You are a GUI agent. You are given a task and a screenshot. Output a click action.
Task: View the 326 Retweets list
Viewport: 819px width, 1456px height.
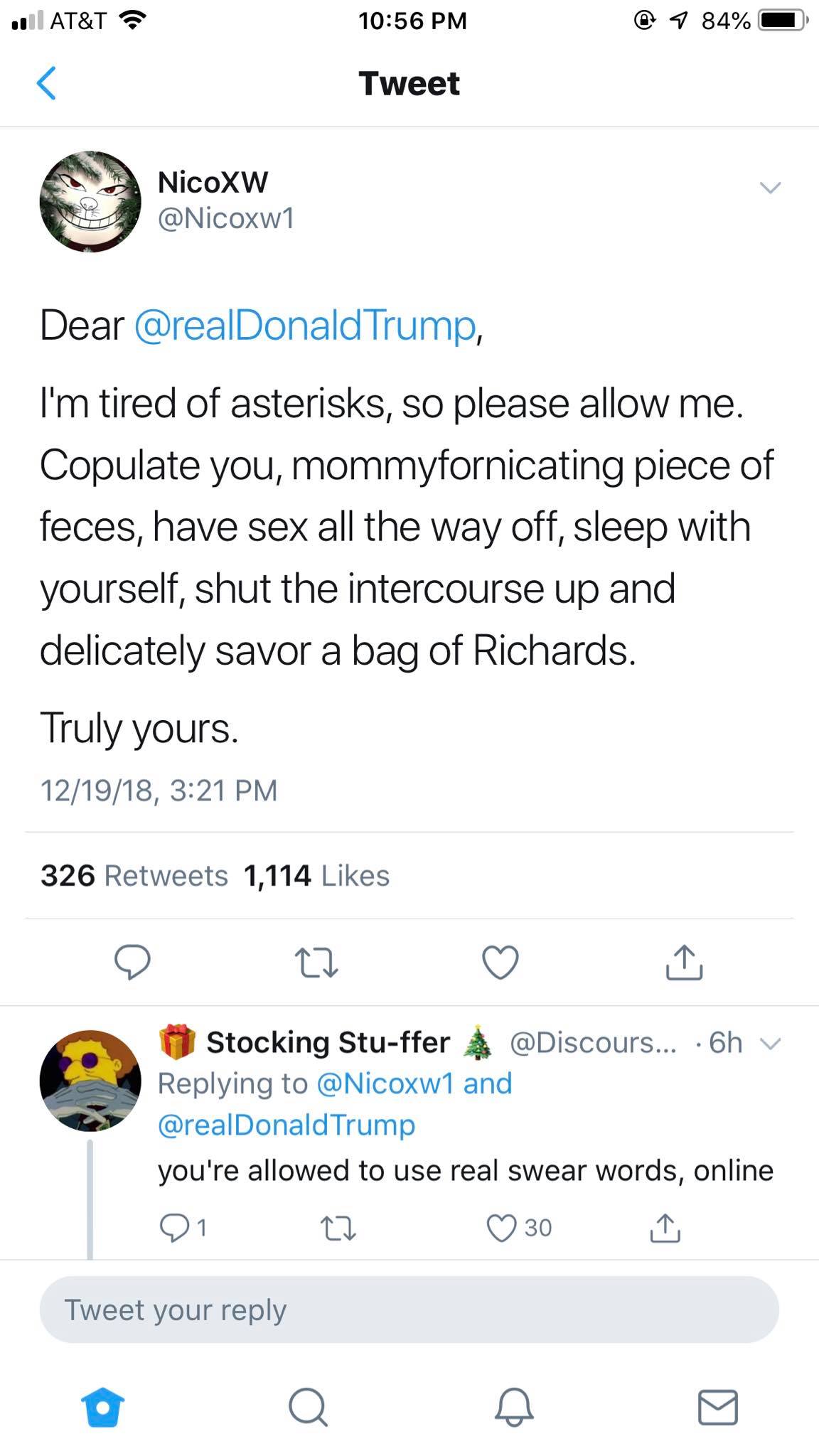[x=134, y=876]
